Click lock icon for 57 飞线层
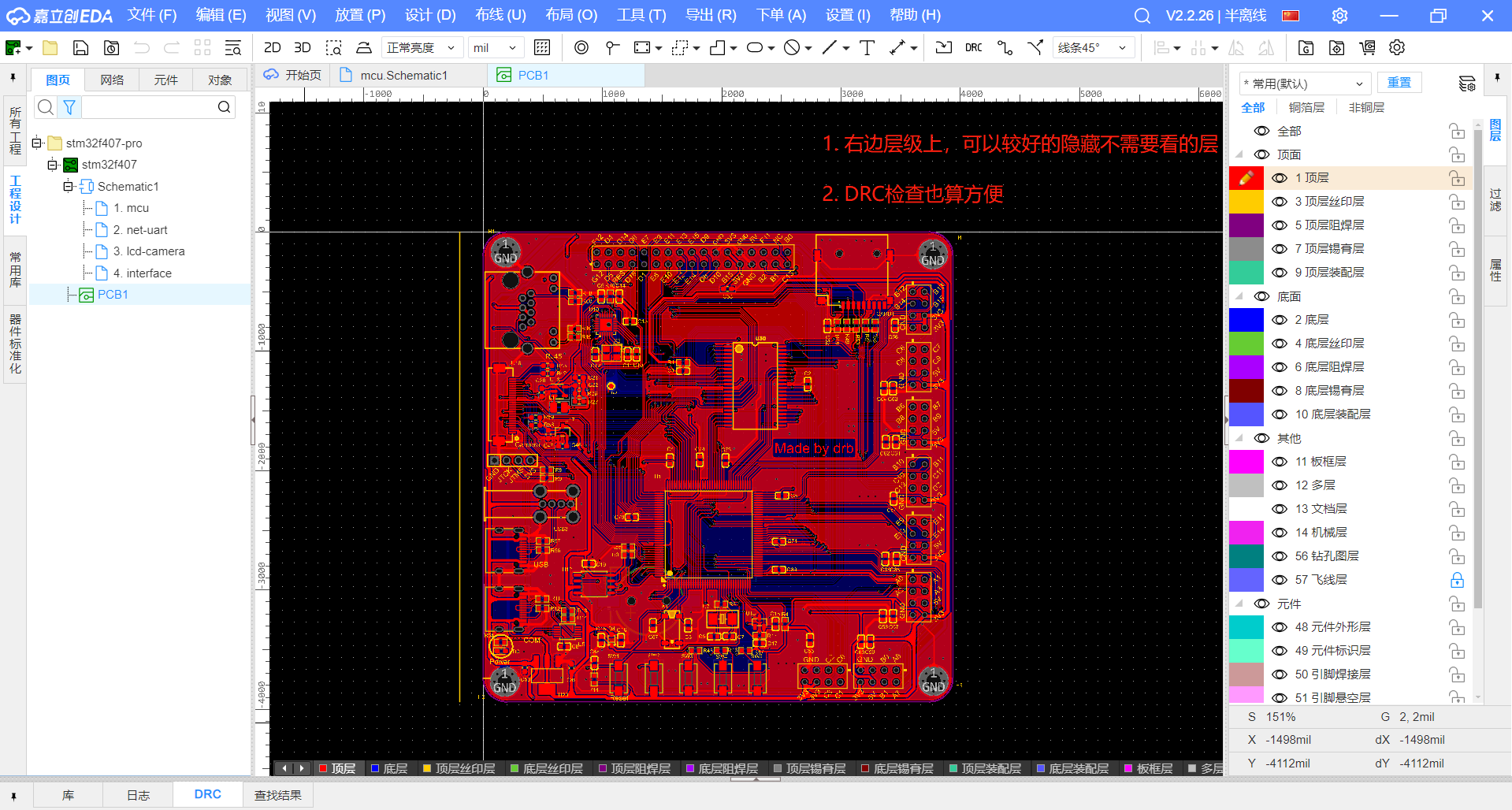This screenshot has height=810, width=1512. [x=1457, y=580]
